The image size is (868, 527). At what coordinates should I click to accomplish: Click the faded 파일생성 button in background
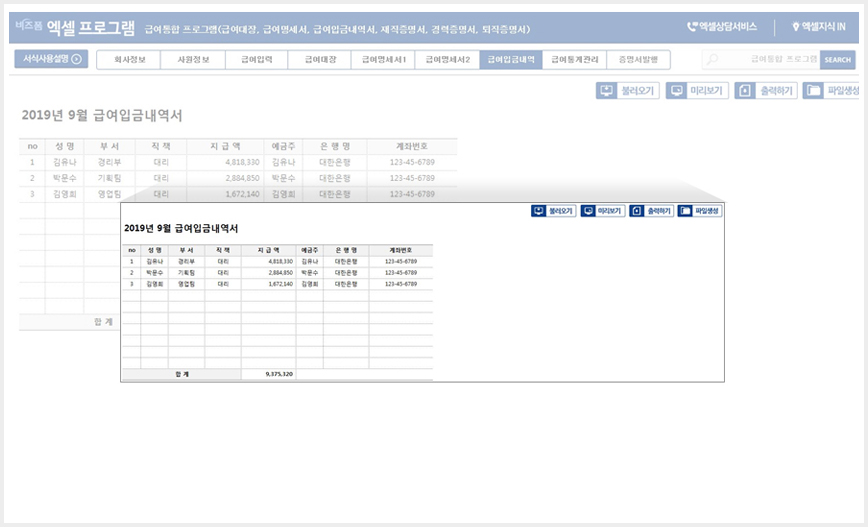tap(831, 91)
